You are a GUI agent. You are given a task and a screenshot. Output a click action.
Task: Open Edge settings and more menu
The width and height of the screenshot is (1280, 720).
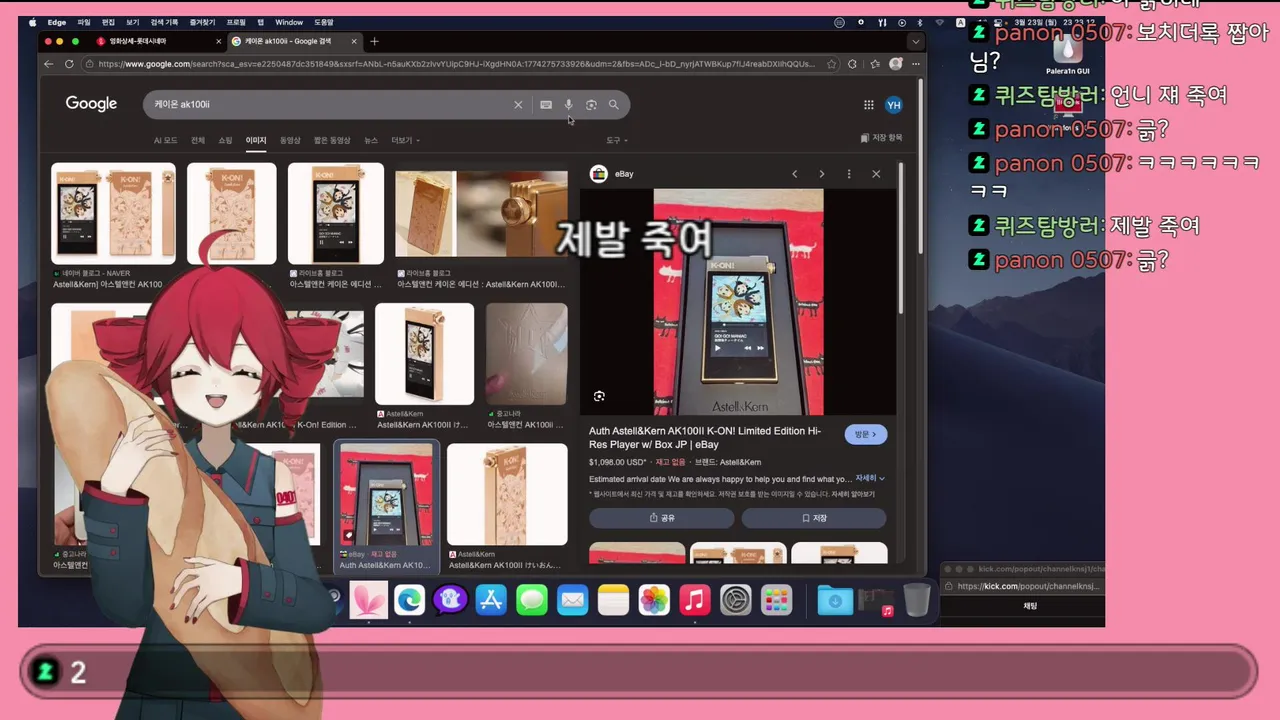click(915, 64)
